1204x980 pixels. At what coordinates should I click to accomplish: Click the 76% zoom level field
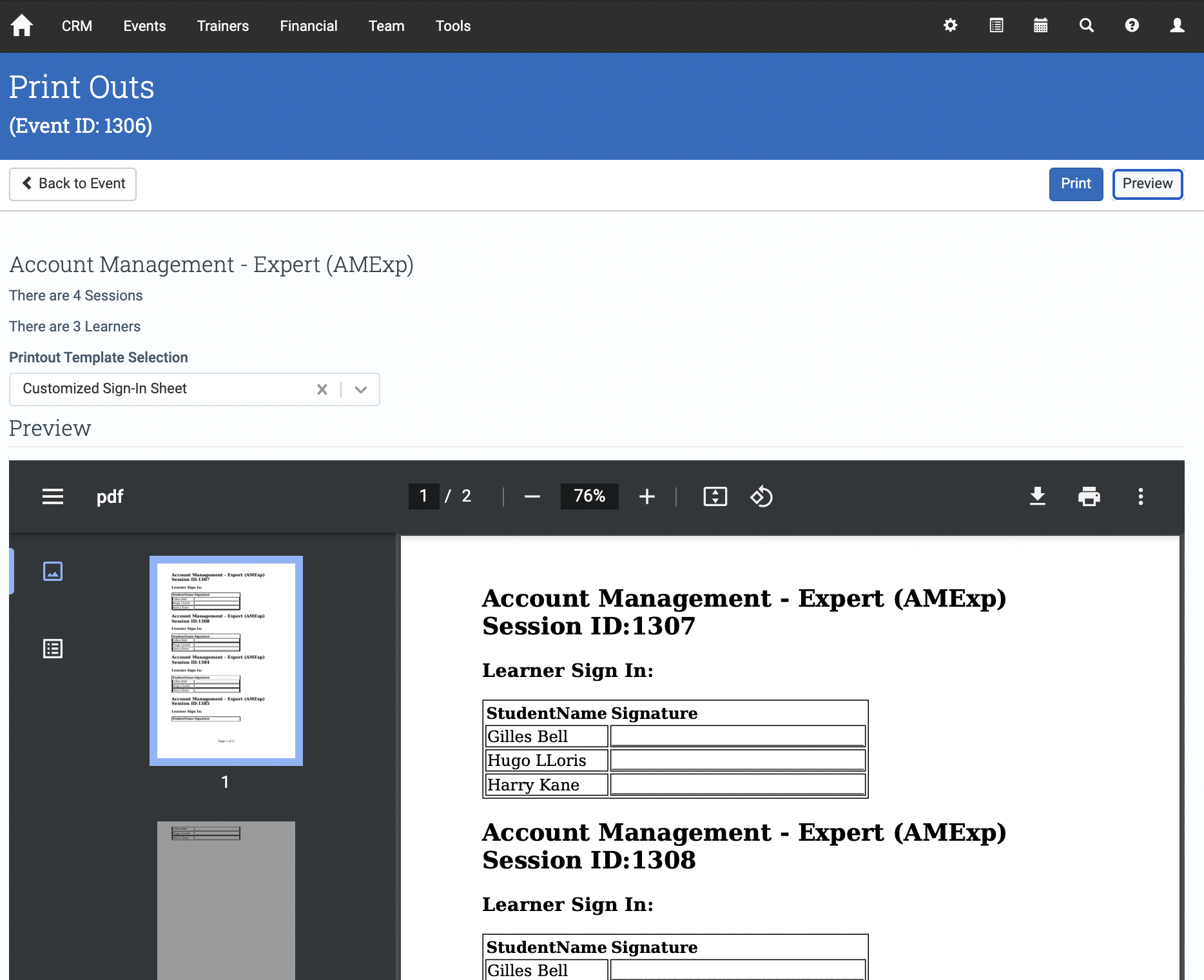click(590, 496)
